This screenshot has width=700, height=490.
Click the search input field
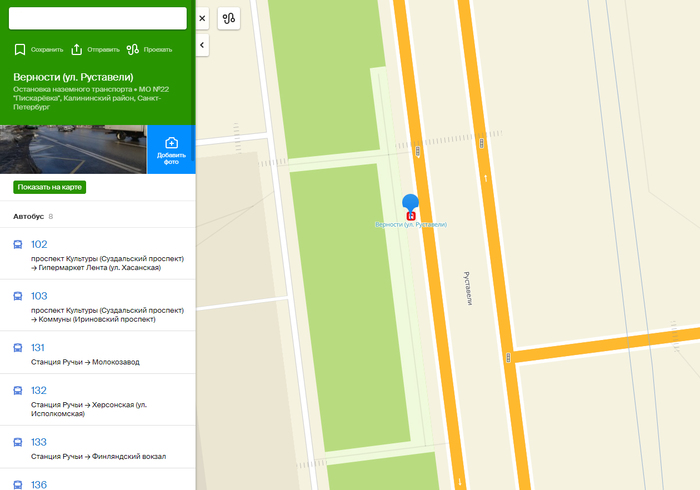pos(97,18)
